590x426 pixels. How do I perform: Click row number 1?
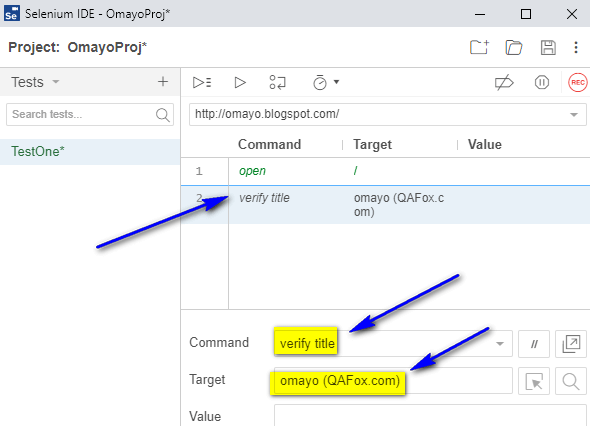pos(199,171)
